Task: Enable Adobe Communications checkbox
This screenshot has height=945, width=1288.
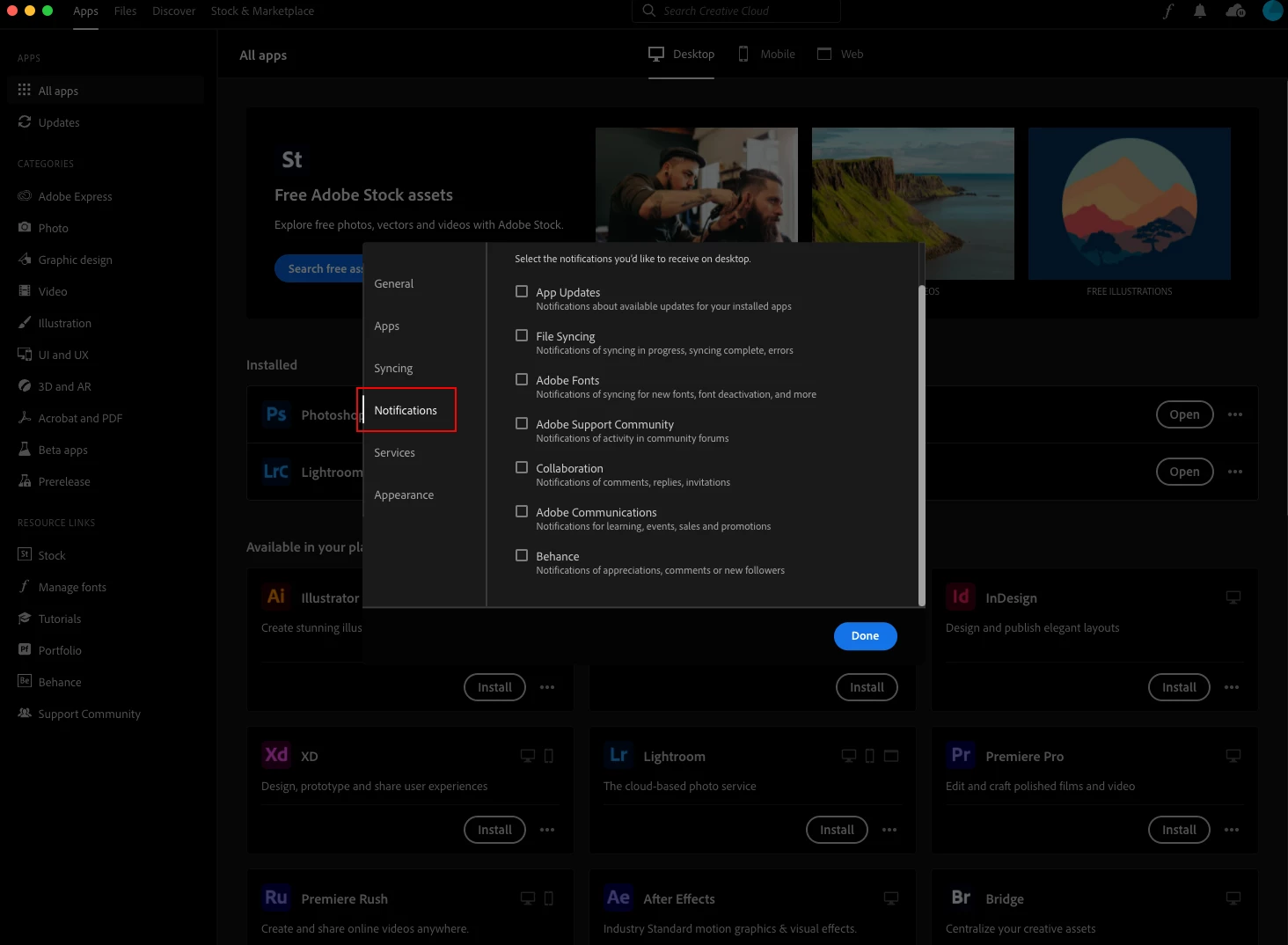Action: 522,511
